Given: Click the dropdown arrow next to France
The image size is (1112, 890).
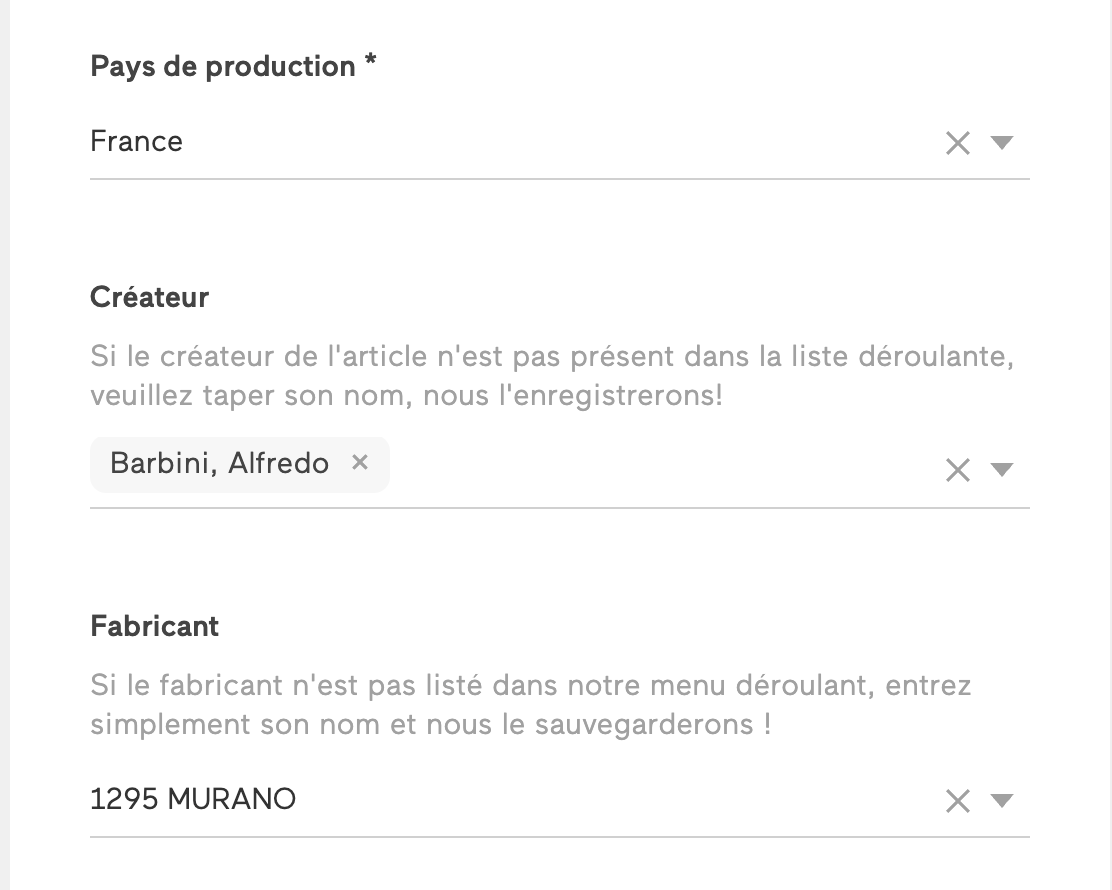Looking at the screenshot, I should coord(1001,143).
